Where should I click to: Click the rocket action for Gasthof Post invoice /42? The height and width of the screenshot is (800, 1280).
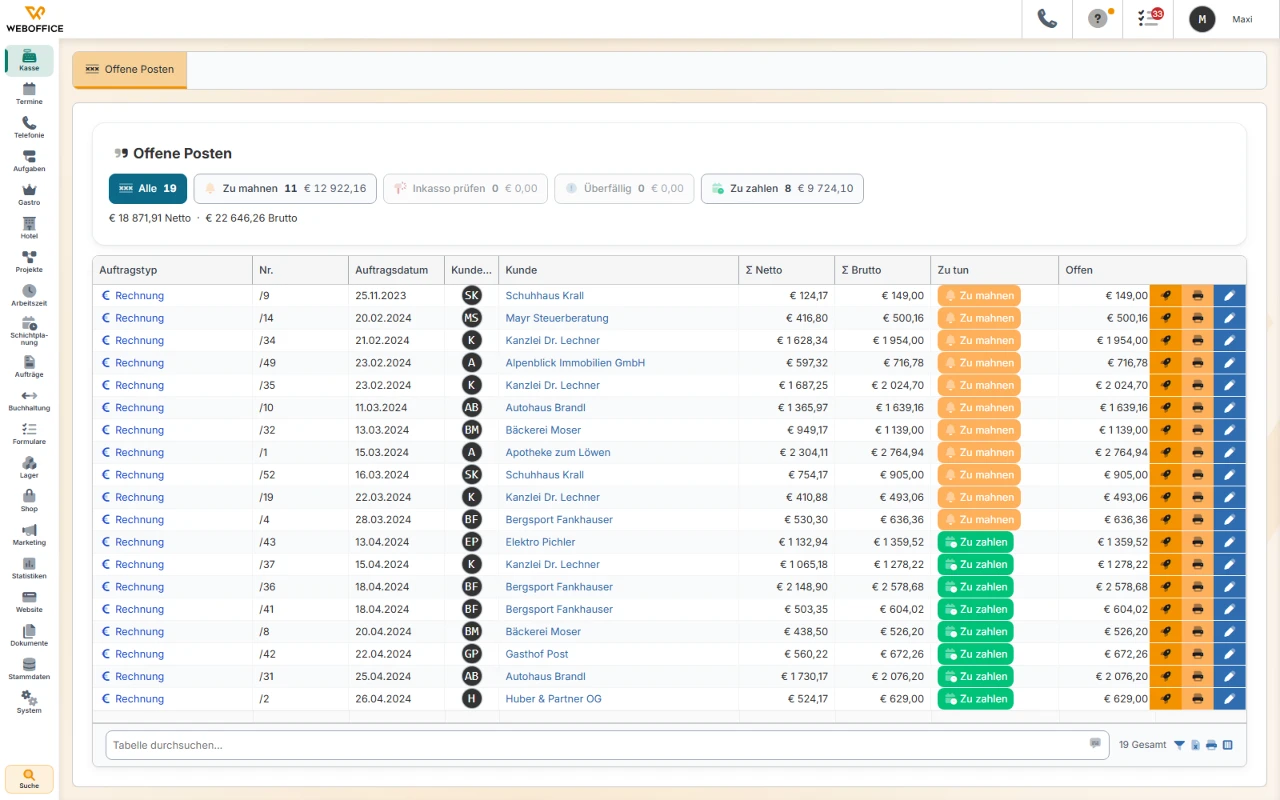[1166, 654]
